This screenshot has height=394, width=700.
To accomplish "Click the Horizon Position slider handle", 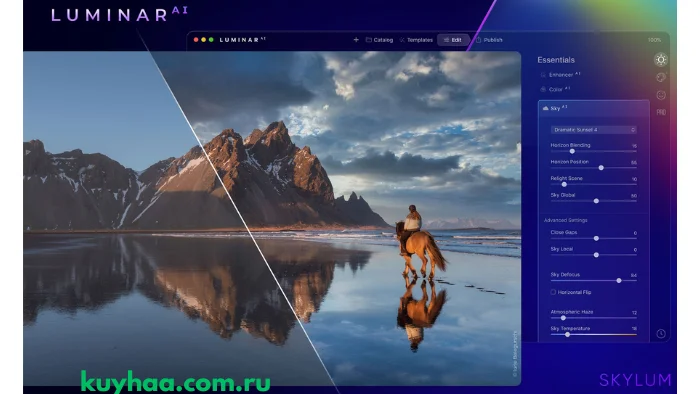I will pos(601,168).
